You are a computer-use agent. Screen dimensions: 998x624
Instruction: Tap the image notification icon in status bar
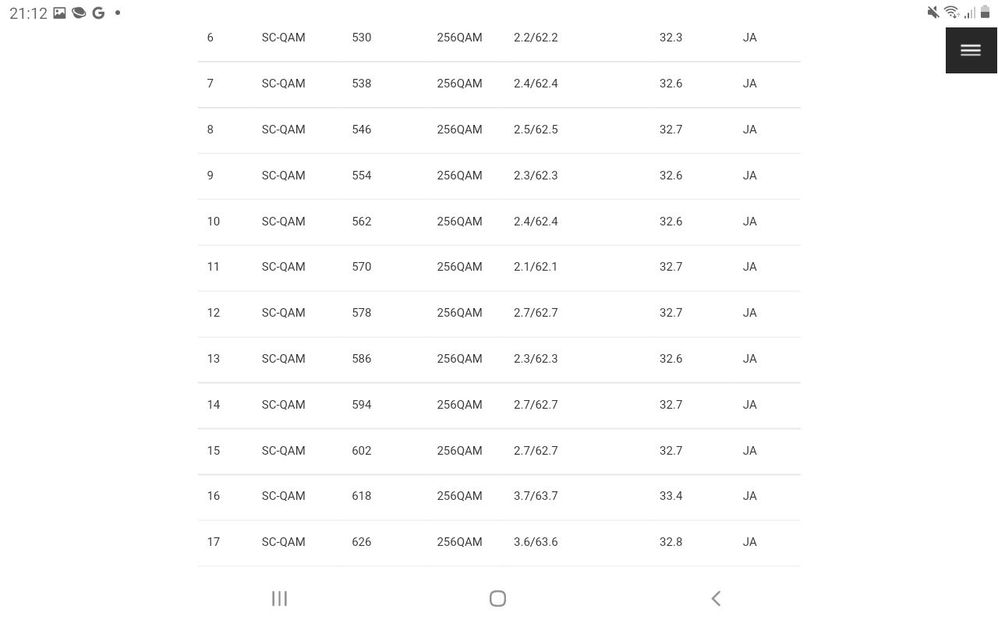coord(60,13)
